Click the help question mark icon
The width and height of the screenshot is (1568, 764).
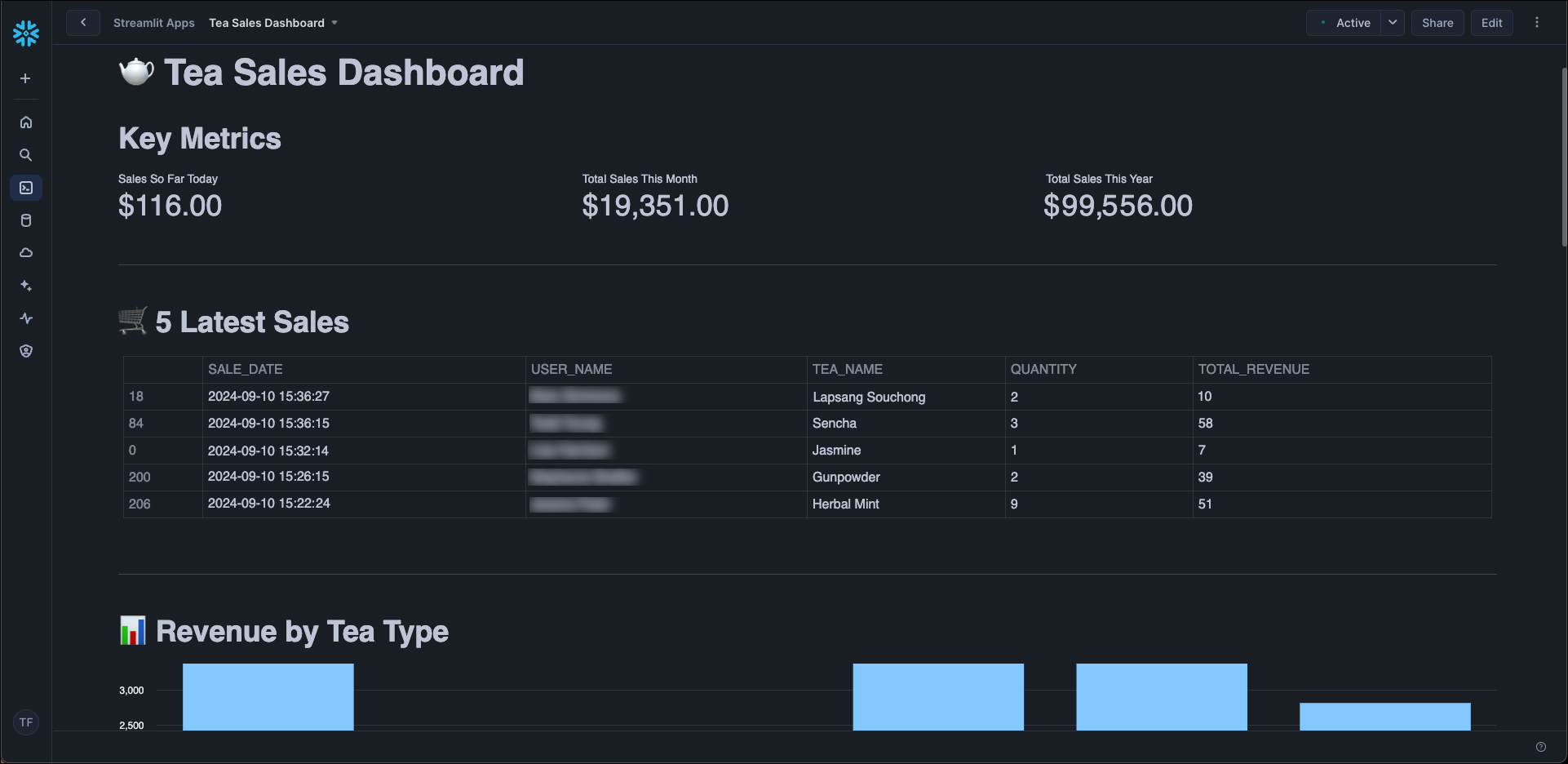pyautogui.click(x=1541, y=746)
